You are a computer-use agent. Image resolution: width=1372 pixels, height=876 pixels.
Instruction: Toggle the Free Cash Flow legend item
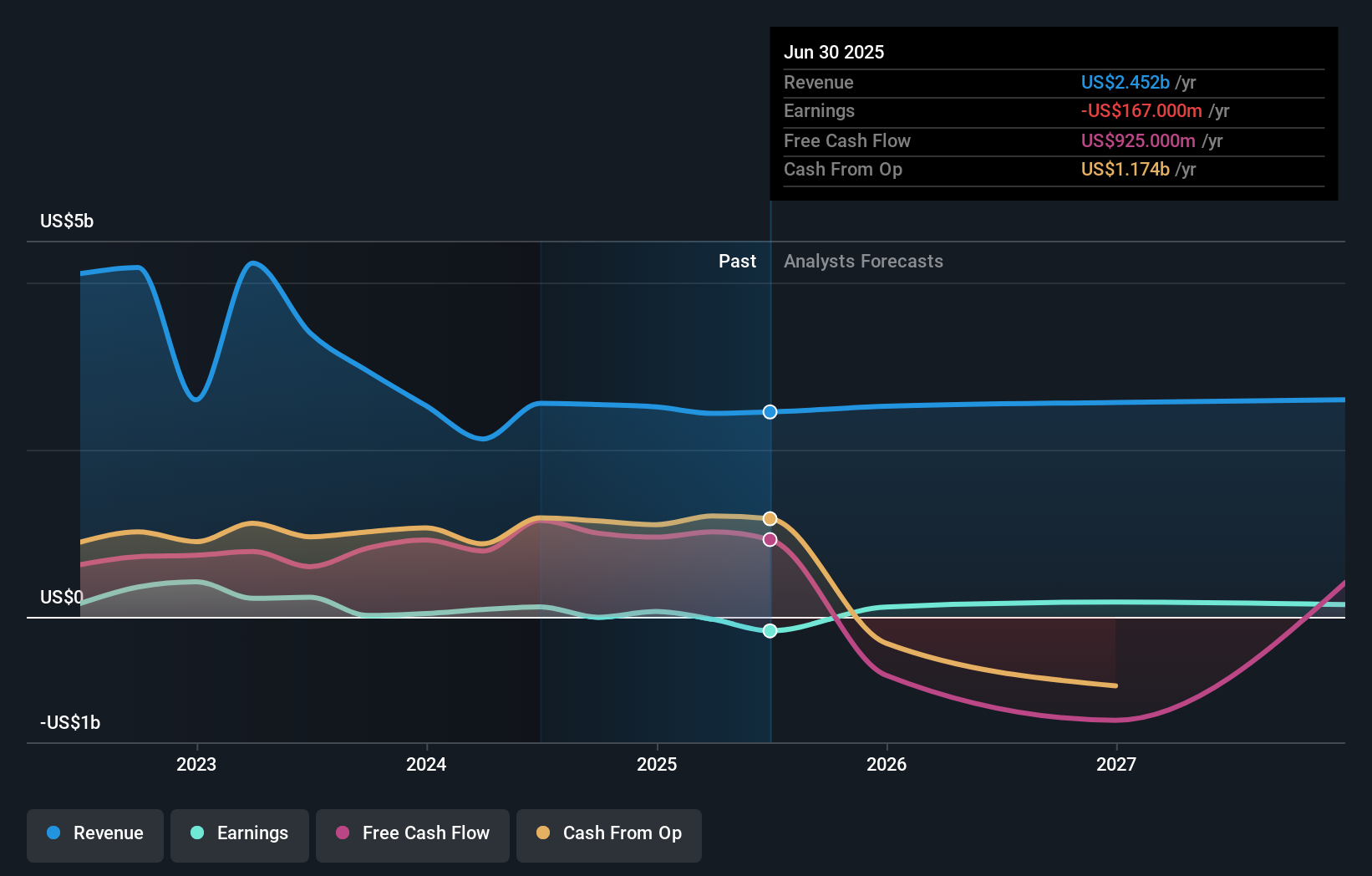point(413,835)
